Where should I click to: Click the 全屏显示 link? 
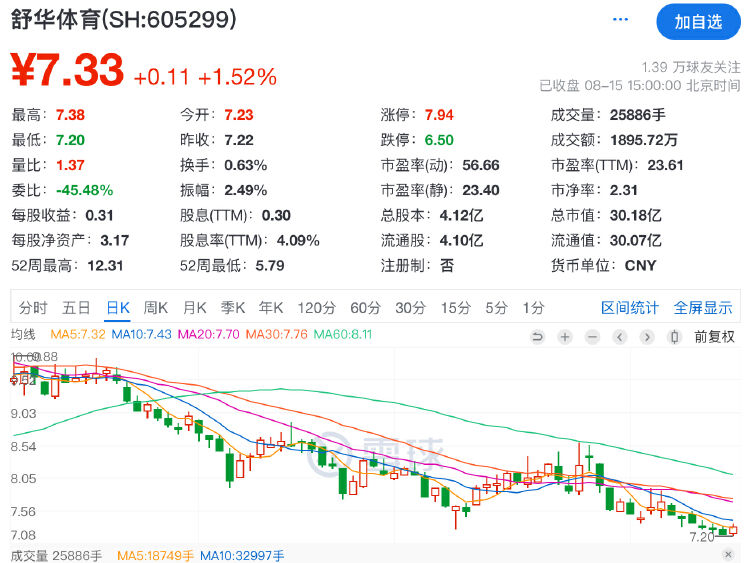pyautogui.click(x=703, y=308)
